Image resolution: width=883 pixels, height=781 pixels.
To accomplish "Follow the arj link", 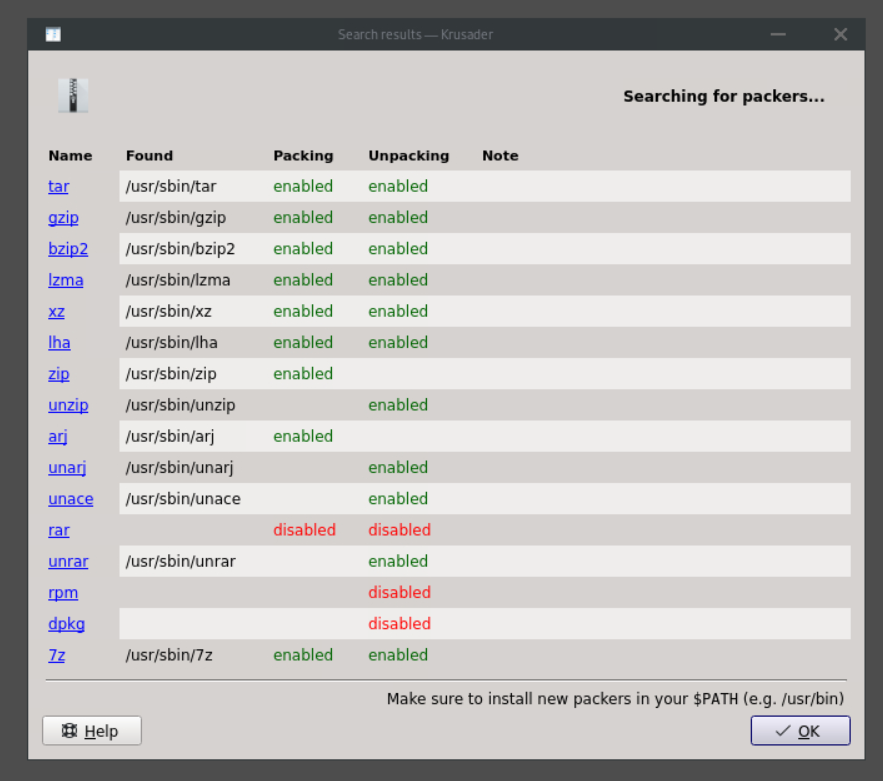I will pyautogui.click(x=57, y=436).
